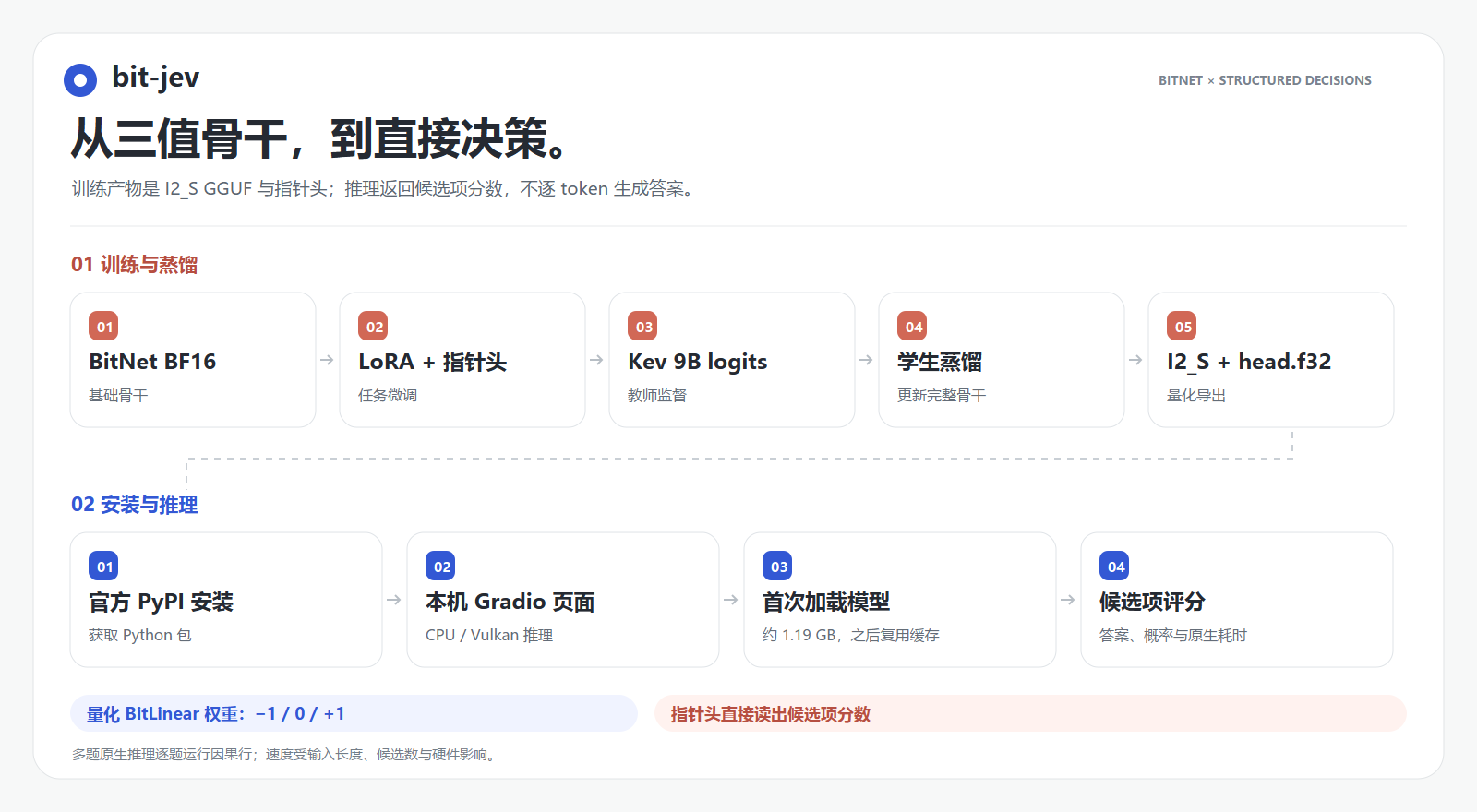Click the 答案、概率与原生耗时 subtitle

click(x=1173, y=635)
